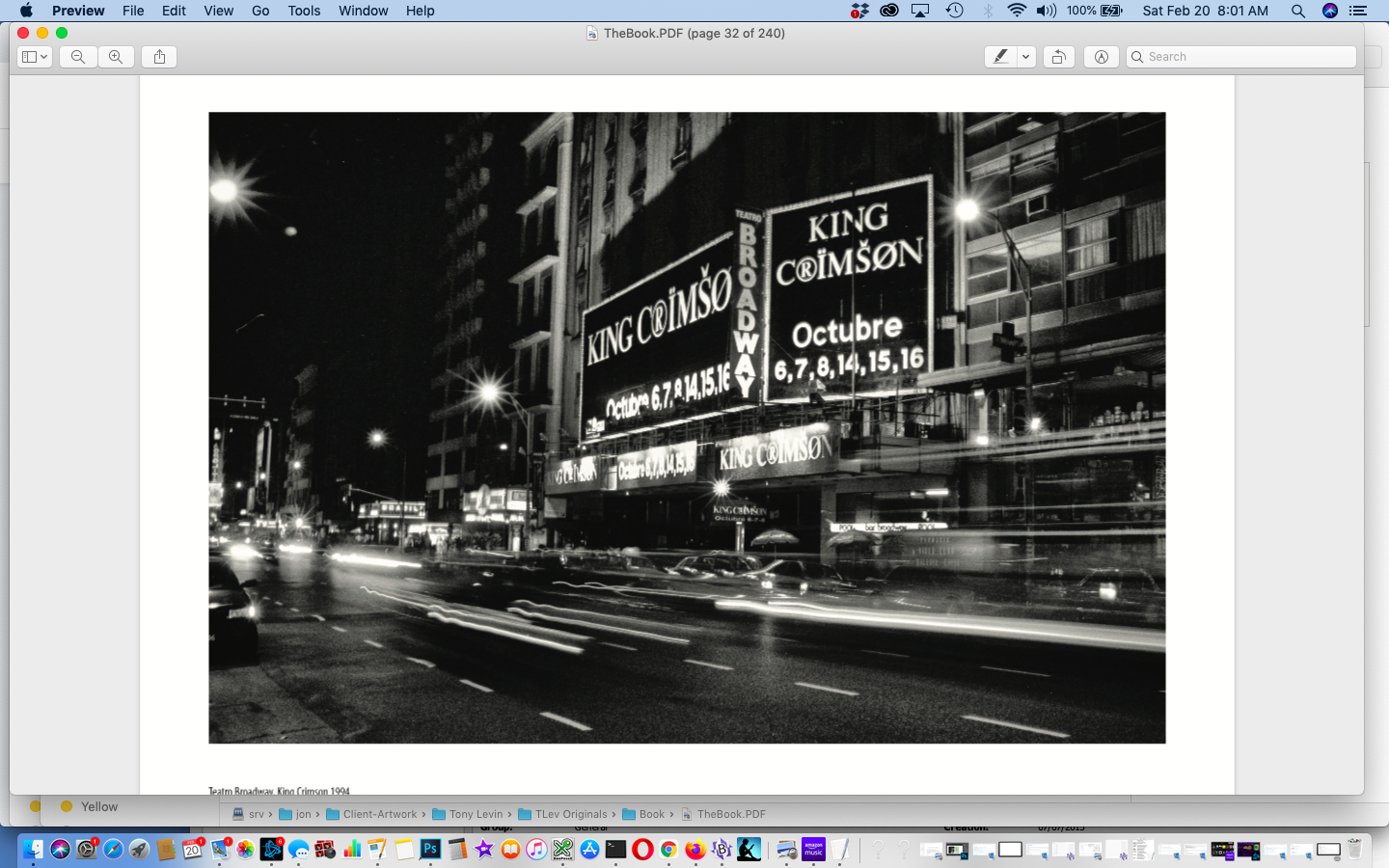Open the Go menu
Screen dimensions: 1389x868
click(x=260, y=11)
